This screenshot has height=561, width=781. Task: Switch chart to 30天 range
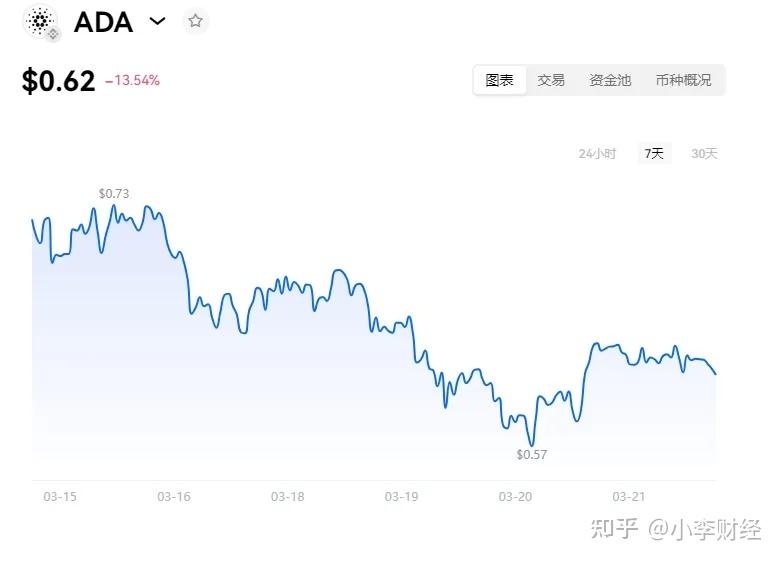point(704,153)
